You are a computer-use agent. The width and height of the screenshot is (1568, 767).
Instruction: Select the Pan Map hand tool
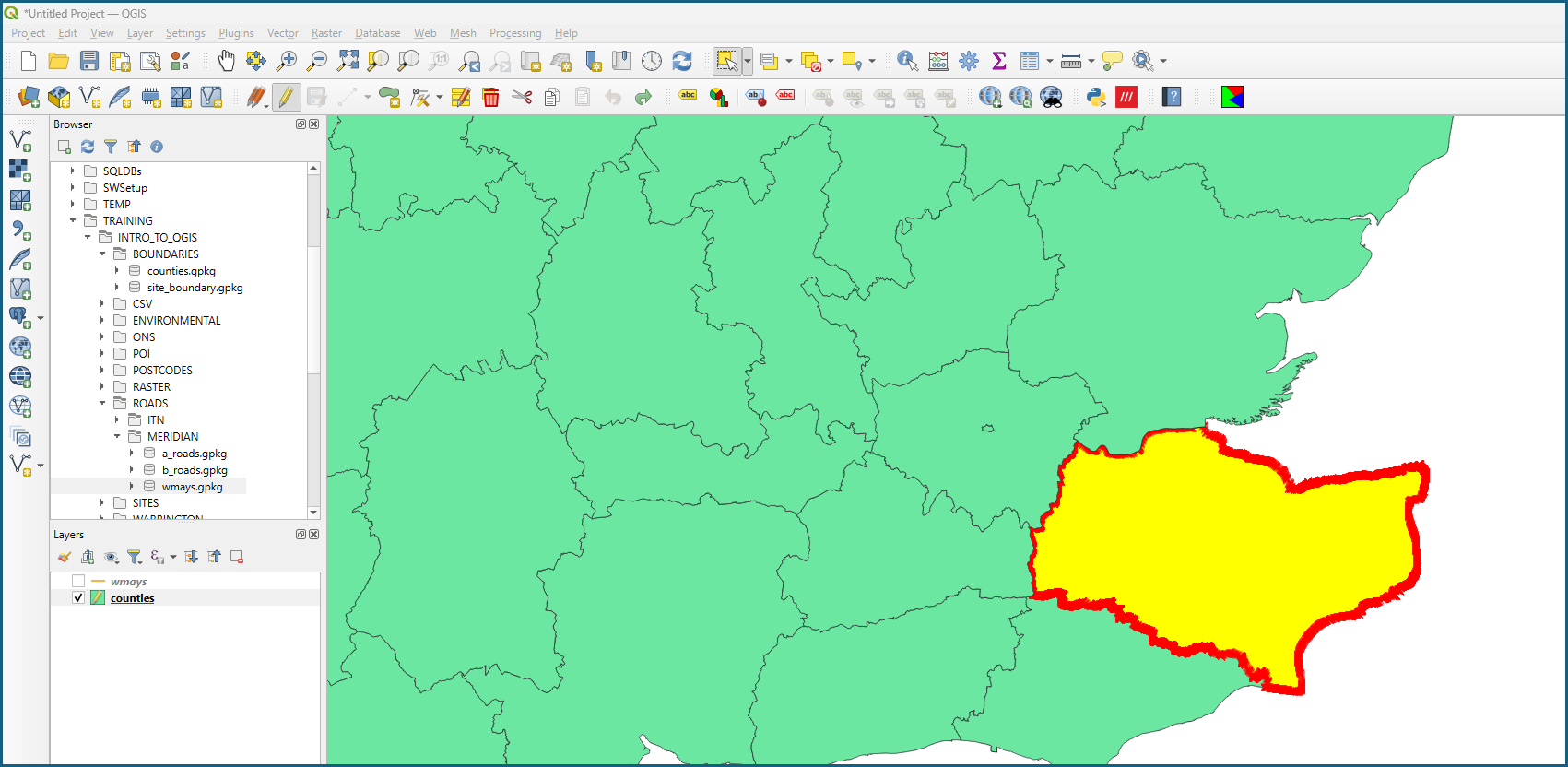(x=226, y=61)
